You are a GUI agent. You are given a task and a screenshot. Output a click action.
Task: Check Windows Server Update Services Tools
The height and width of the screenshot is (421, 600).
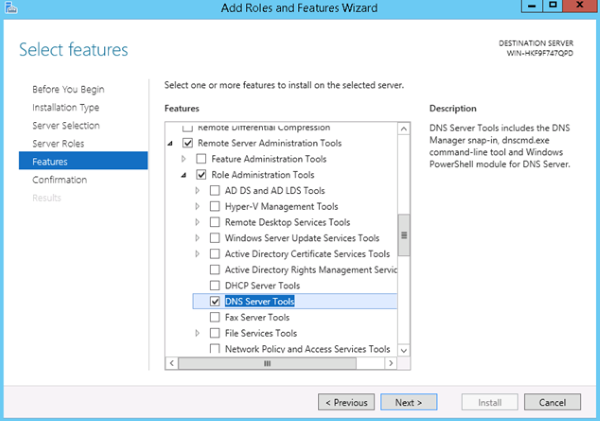(215, 238)
